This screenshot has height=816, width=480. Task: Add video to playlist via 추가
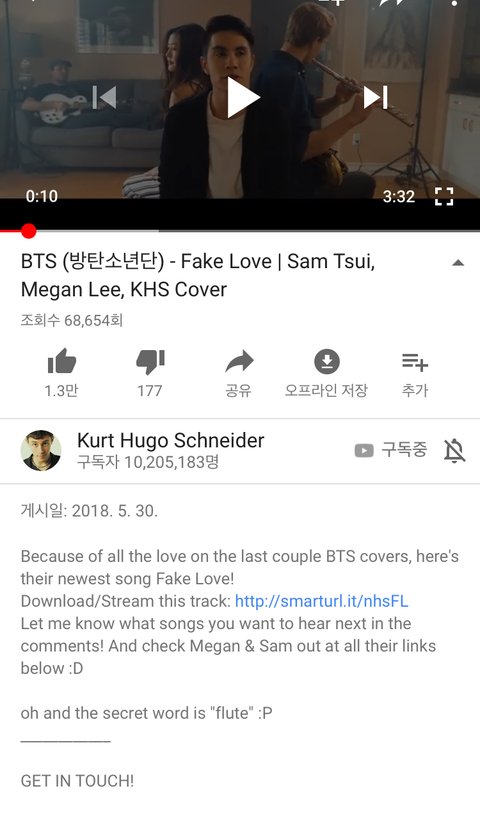tap(415, 362)
